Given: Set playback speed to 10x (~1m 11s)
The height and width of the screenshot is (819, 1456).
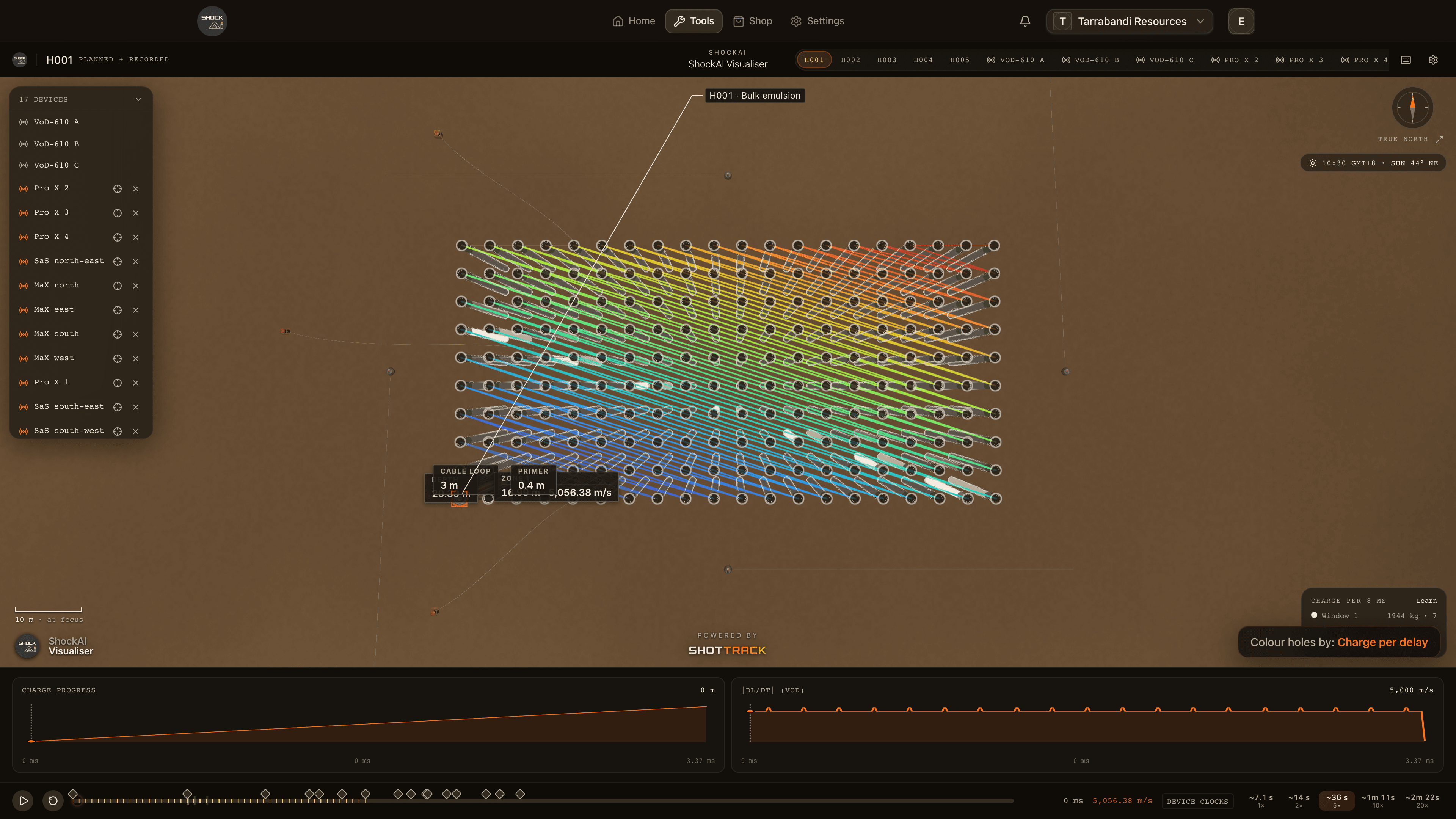Looking at the screenshot, I should 1378,800.
